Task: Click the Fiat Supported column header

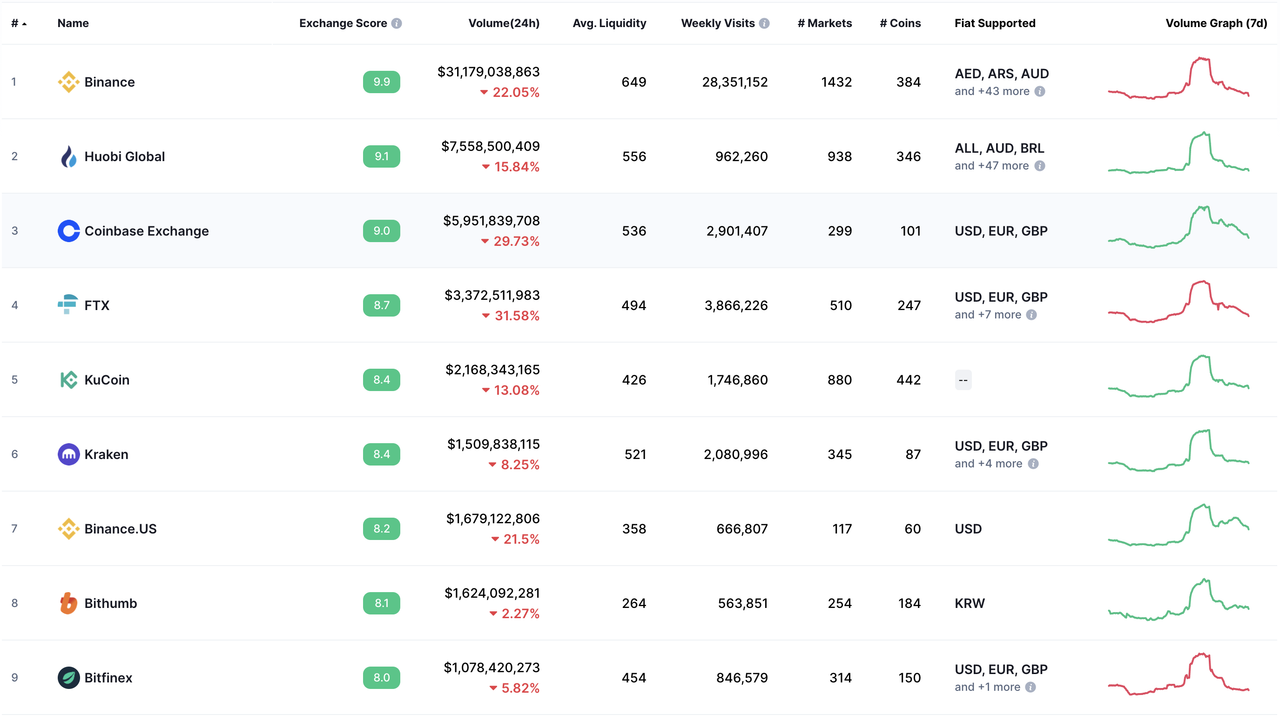Action: coord(995,23)
